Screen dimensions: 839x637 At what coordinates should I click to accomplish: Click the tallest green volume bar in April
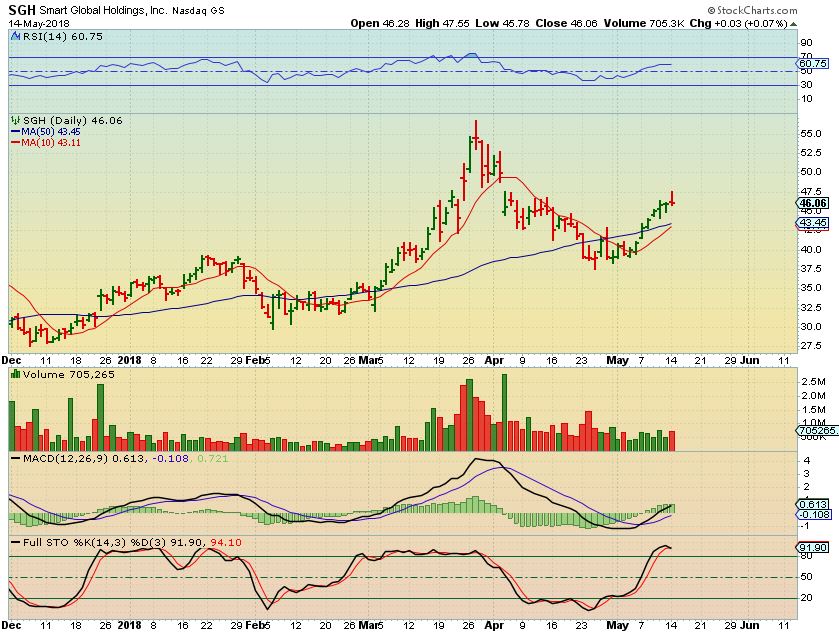coord(504,413)
